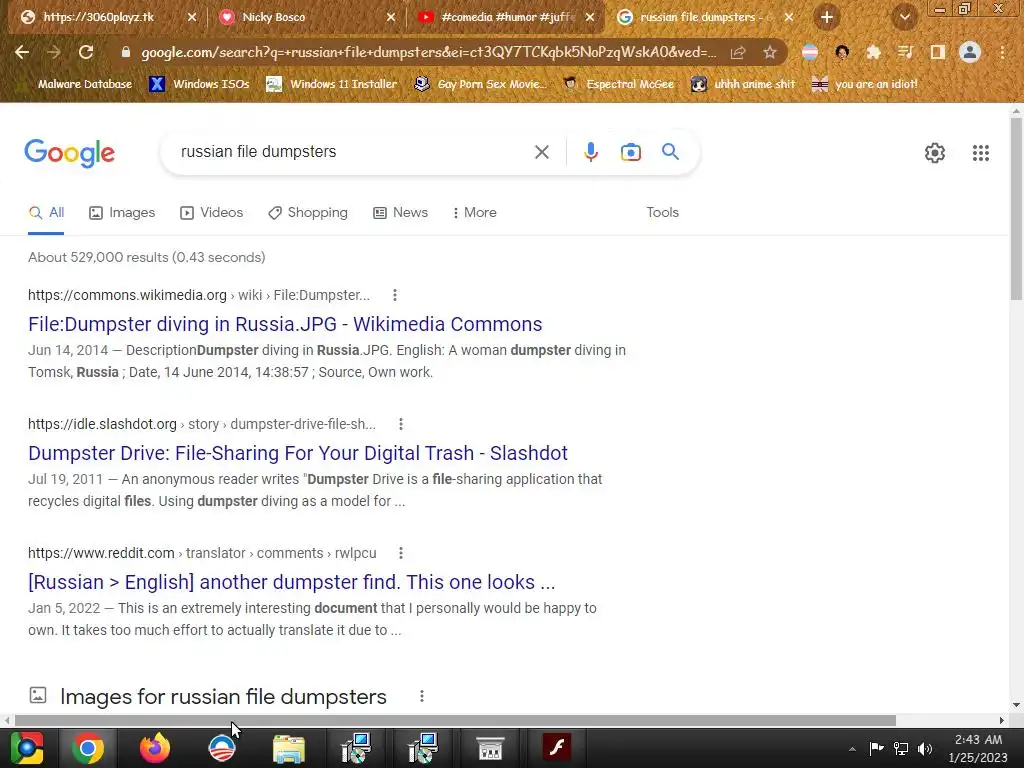
Task: Reload the current page
Action: [x=86, y=52]
